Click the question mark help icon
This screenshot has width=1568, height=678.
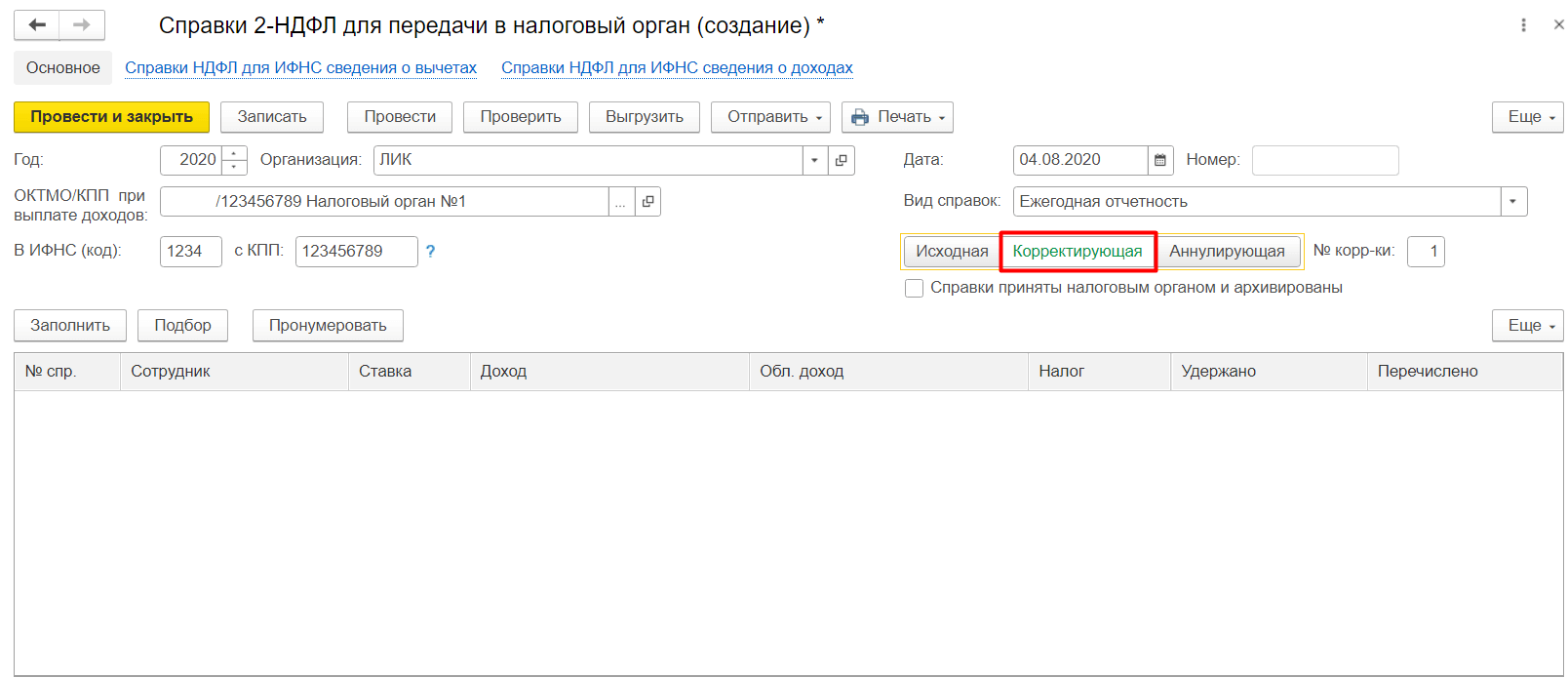pyautogui.click(x=430, y=251)
